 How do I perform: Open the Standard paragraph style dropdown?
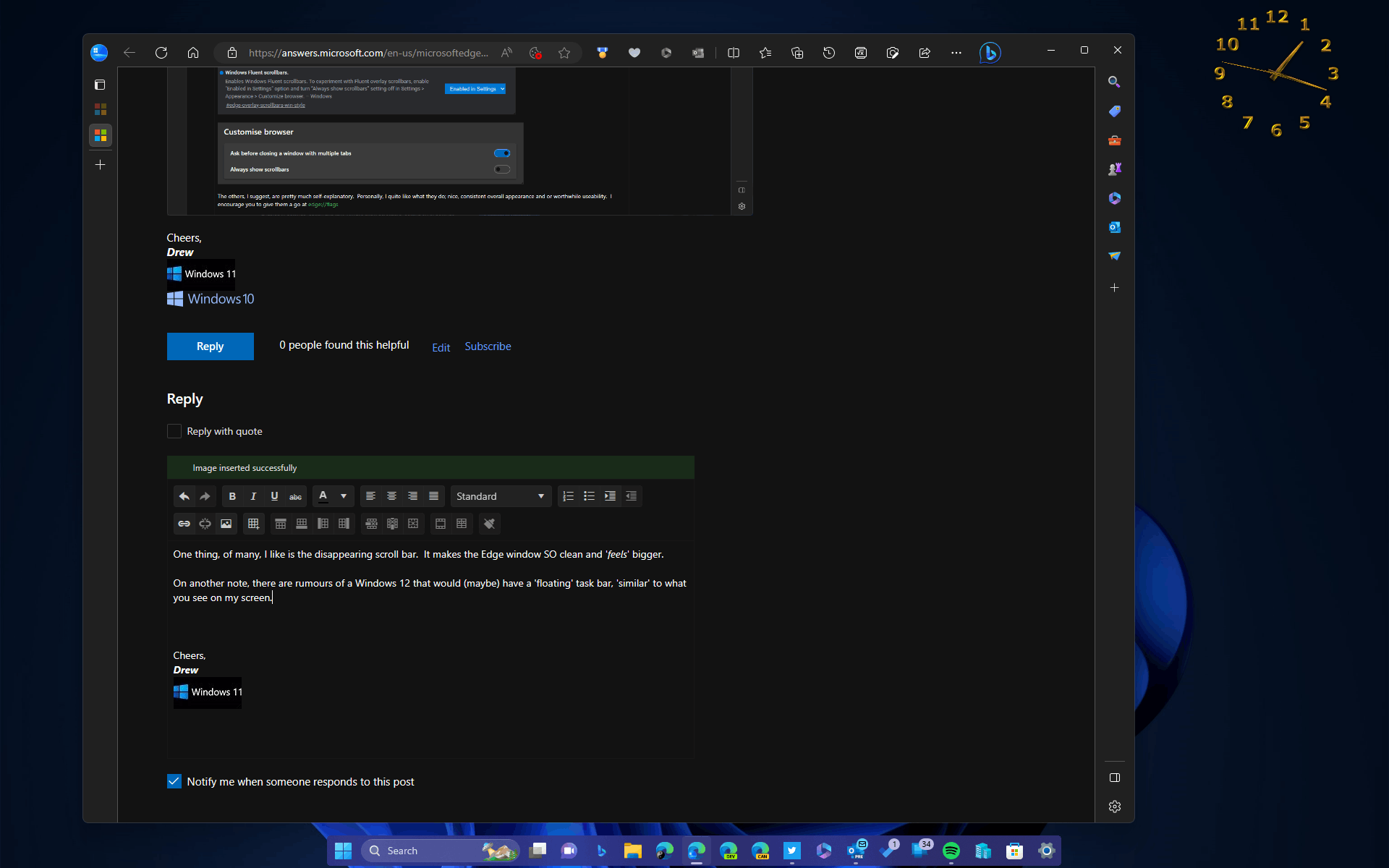point(501,496)
